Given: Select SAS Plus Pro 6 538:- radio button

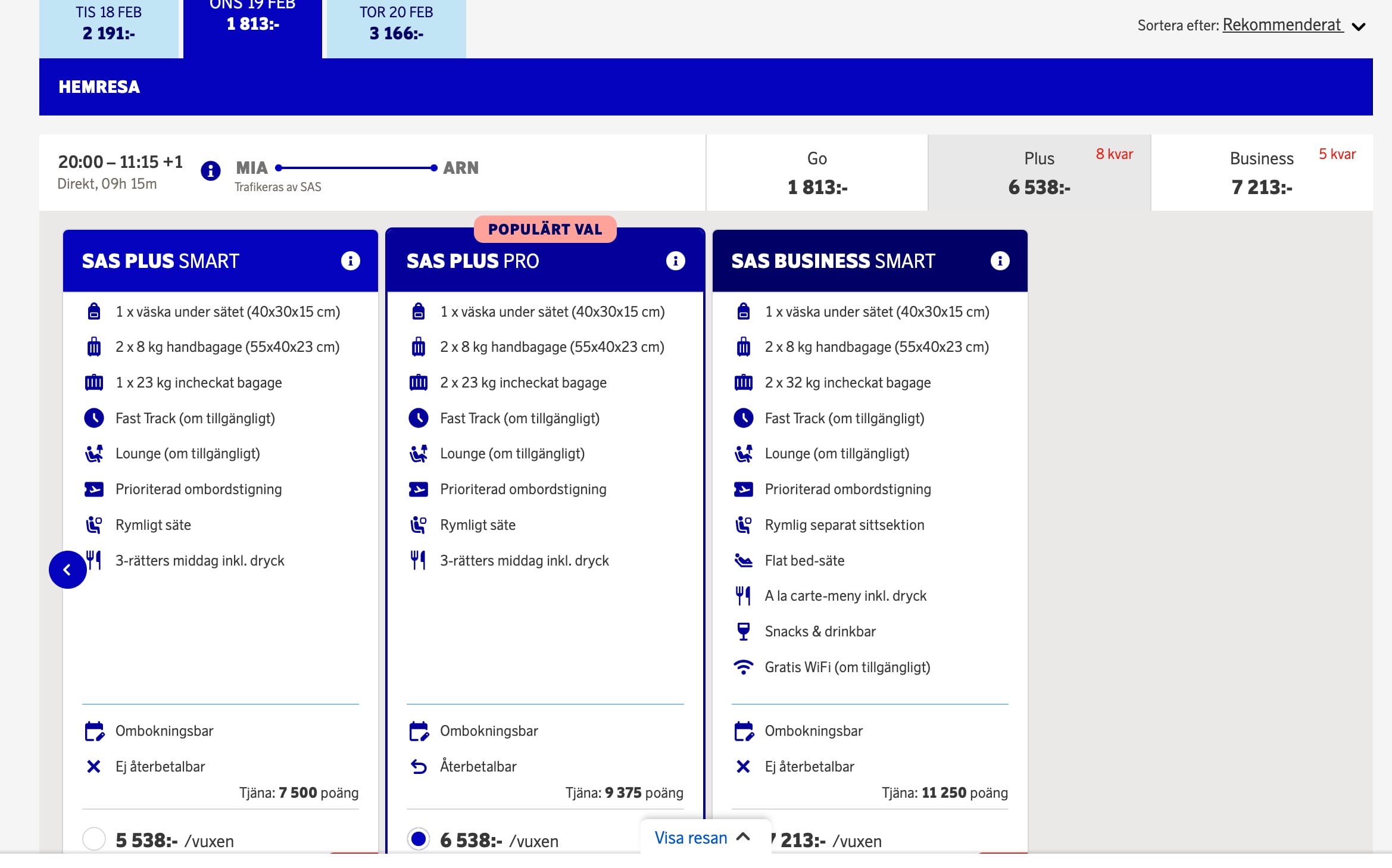Looking at the screenshot, I should [x=419, y=839].
